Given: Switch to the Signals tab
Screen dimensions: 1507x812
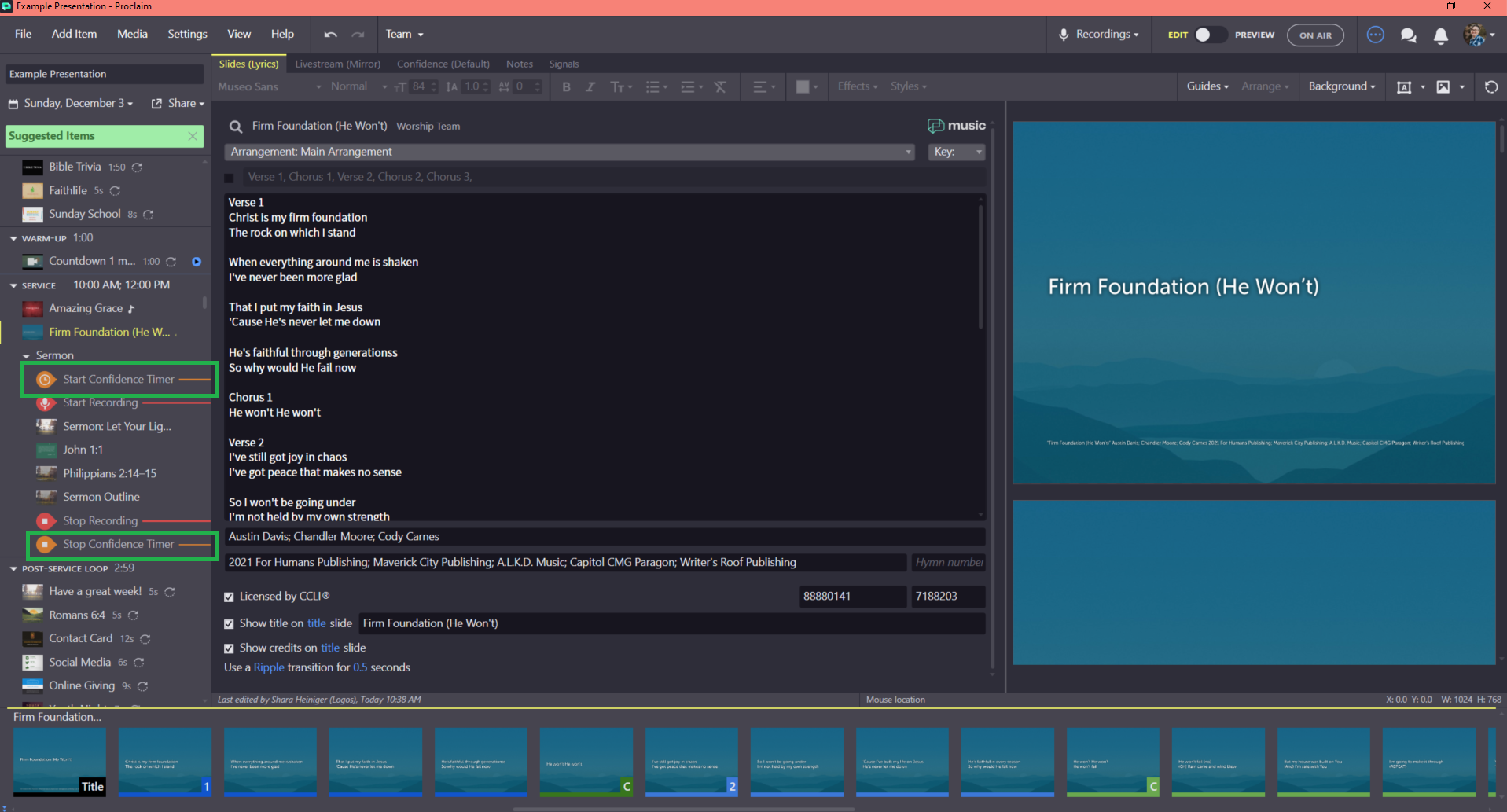Looking at the screenshot, I should point(564,64).
